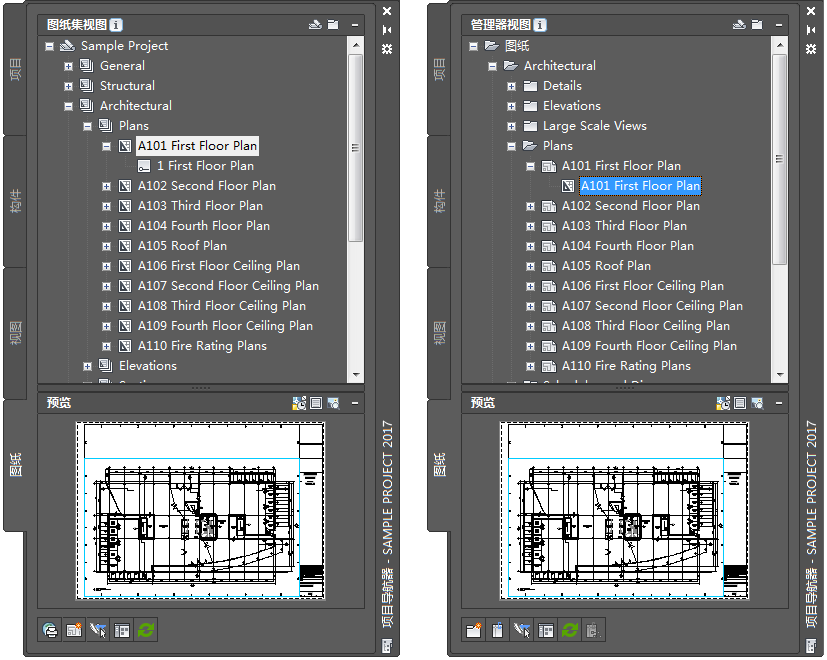
Task: Click the explorer folder icon in the 管理器视图 header
Action: (757, 25)
